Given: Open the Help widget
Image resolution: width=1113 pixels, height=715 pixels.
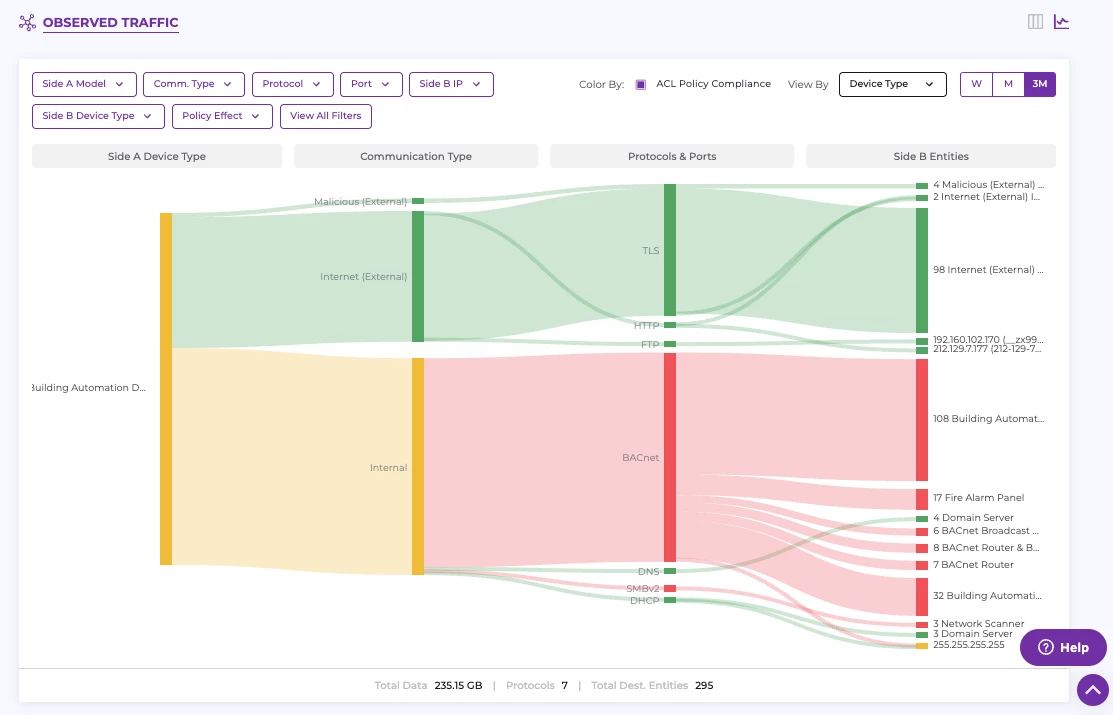Looking at the screenshot, I should [1063, 647].
